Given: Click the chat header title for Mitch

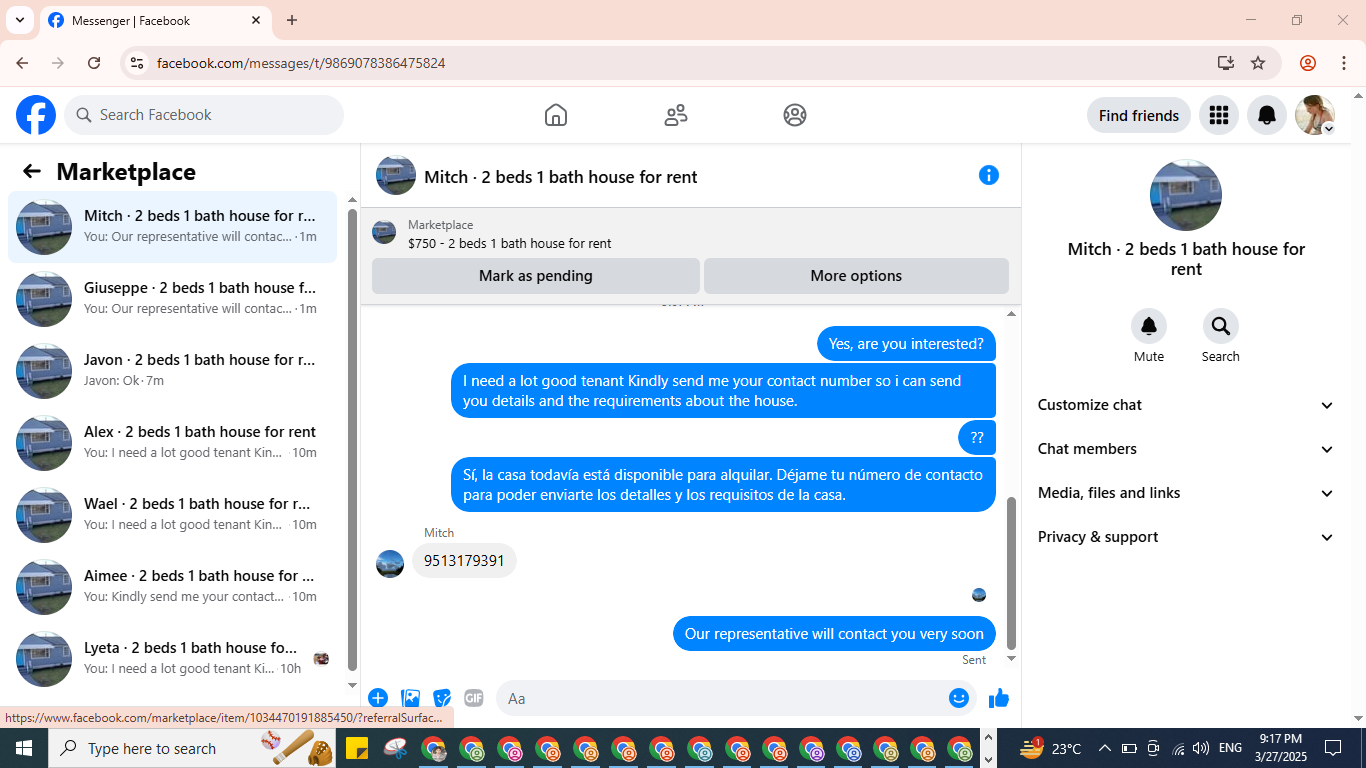Looking at the screenshot, I should coord(561,177).
